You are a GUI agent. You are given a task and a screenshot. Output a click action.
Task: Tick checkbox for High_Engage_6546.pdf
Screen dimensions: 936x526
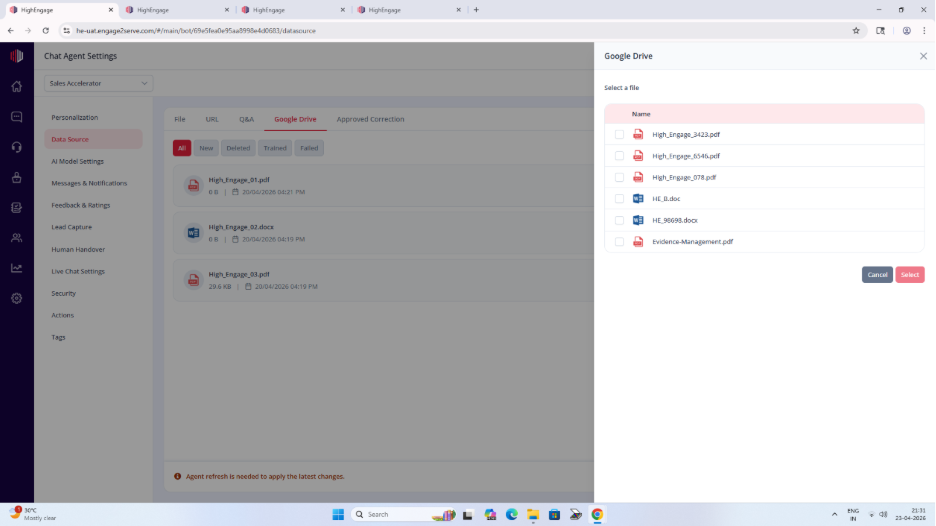(x=619, y=156)
